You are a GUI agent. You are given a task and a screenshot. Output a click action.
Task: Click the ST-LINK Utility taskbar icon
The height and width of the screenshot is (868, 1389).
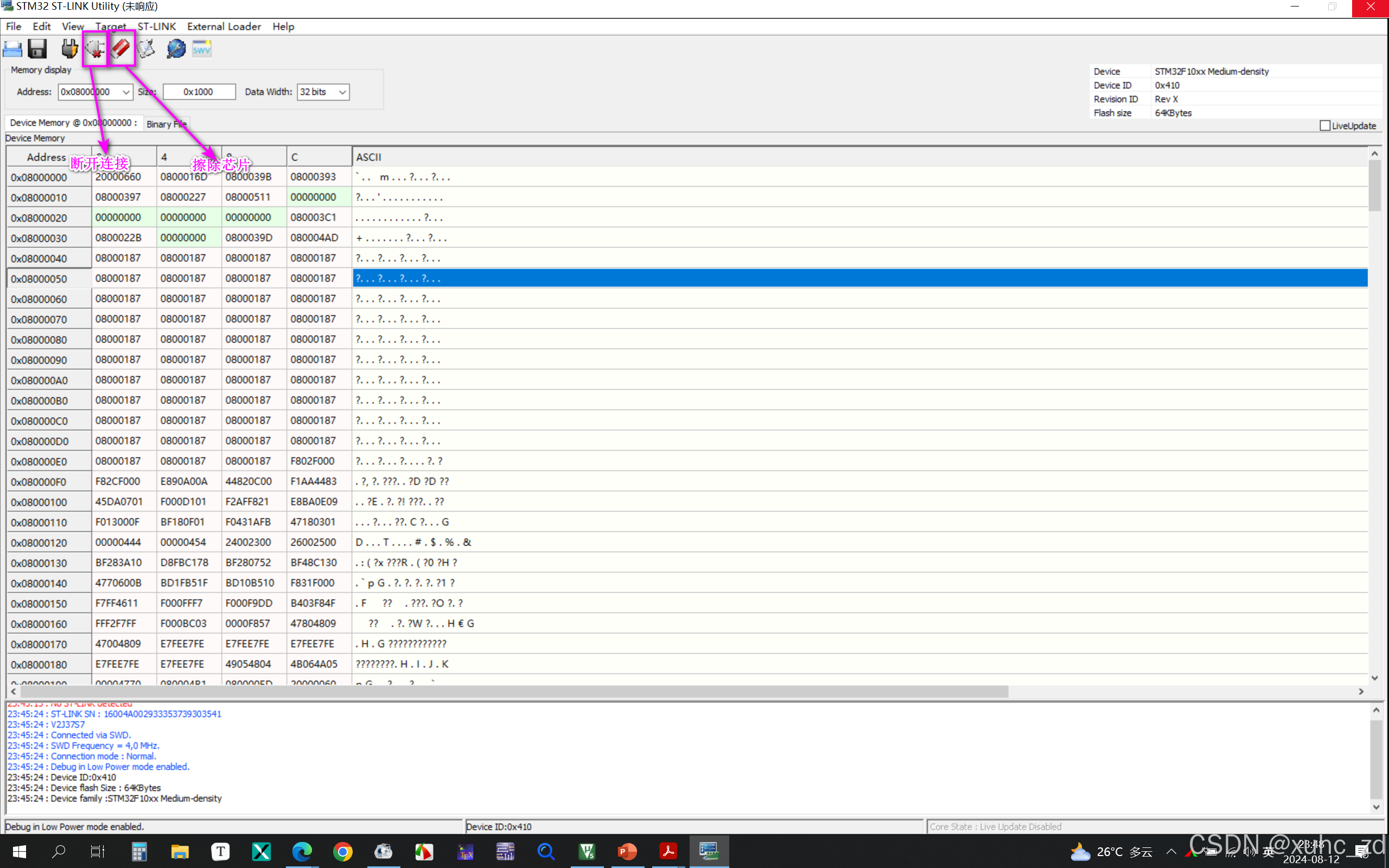pyautogui.click(x=709, y=851)
